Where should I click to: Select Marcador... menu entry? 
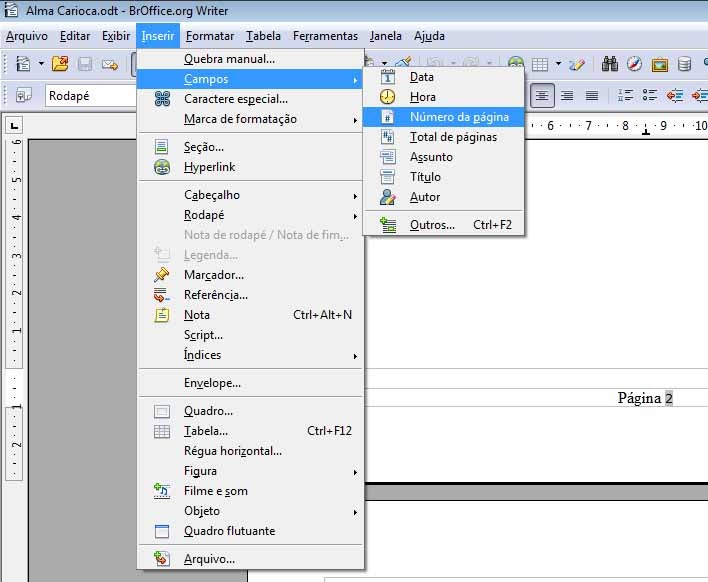click(250, 275)
